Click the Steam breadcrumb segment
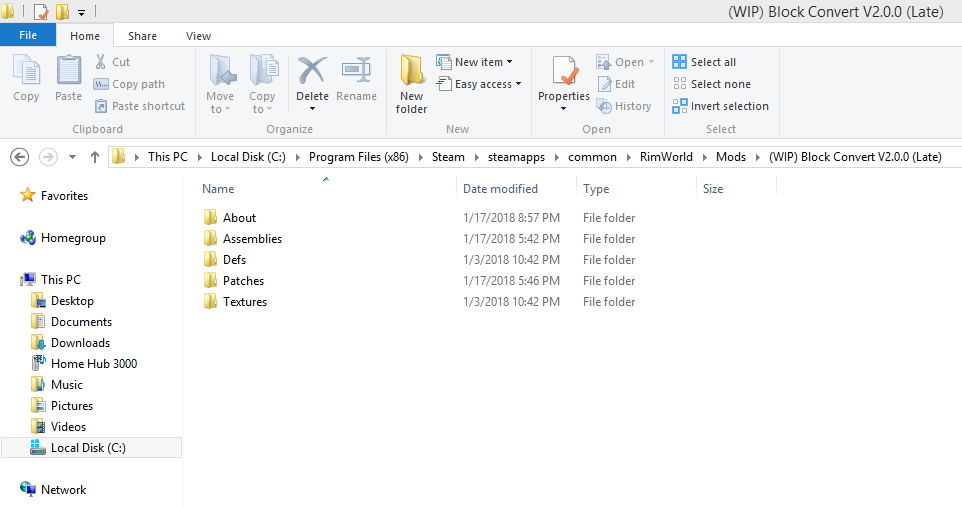Image resolution: width=962 pixels, height=507 pixels. coord(448,157)
